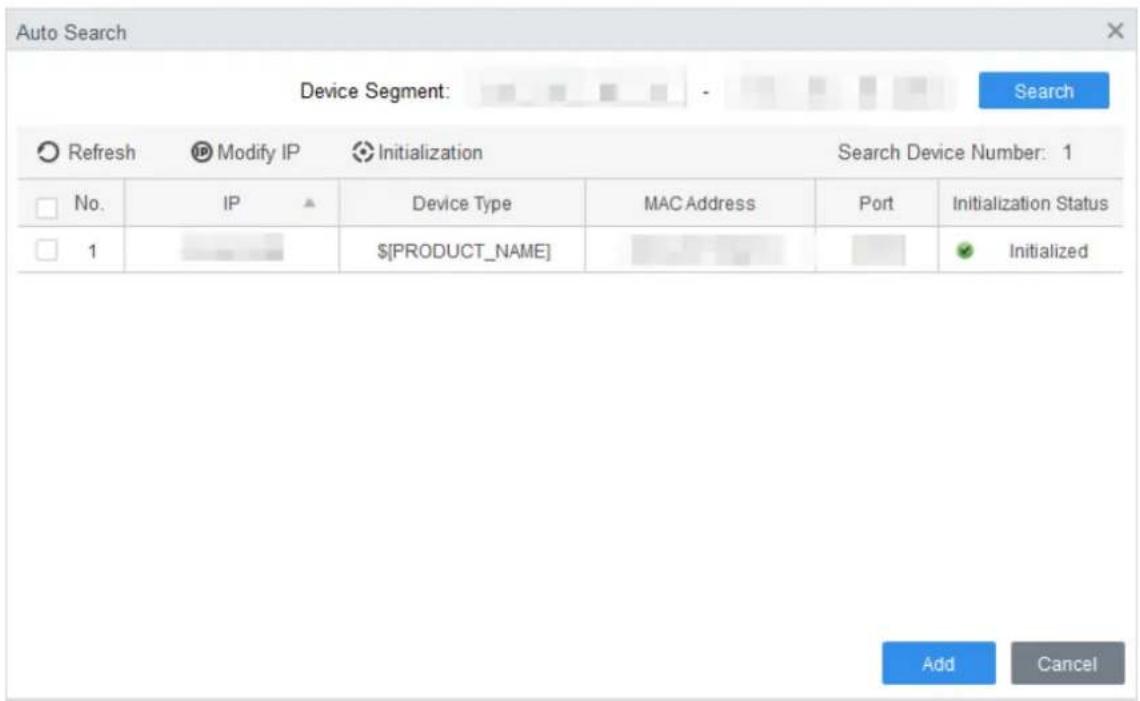1140x701 pixels.
Task: Sort by IP column arrow
Action: click(x=309, y=203)
